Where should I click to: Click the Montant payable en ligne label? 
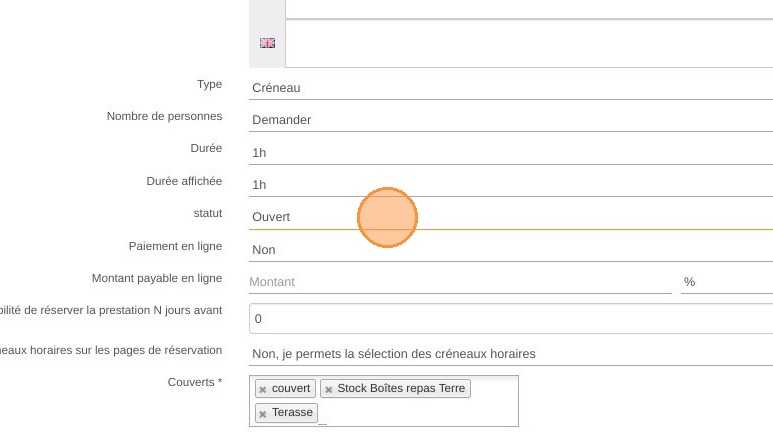click(x=157, y=278)
